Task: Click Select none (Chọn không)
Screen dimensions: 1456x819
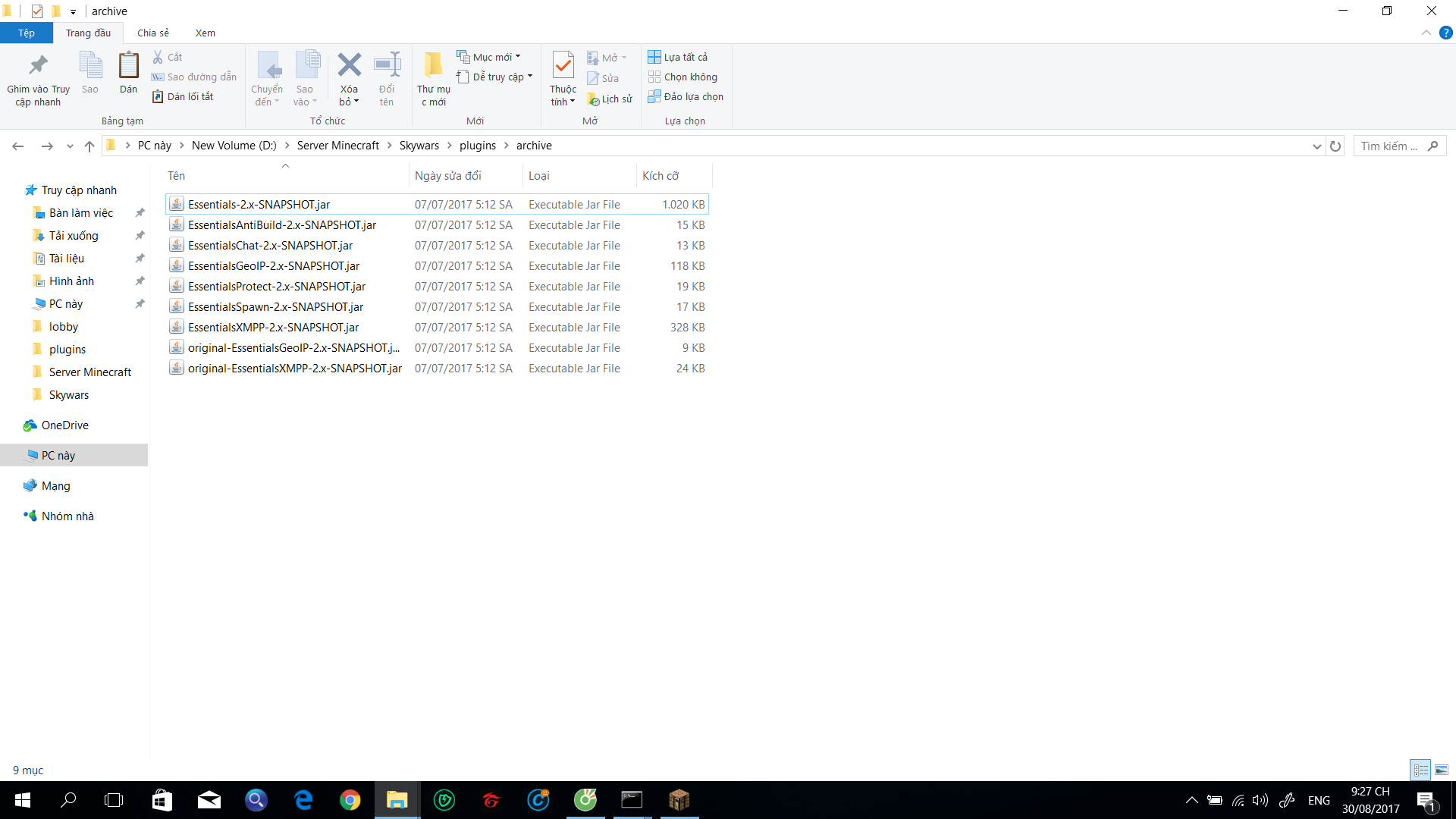Action: [x=682, y=77]
